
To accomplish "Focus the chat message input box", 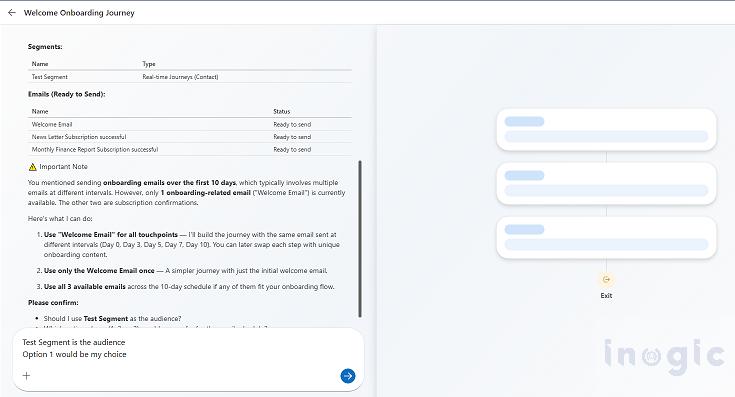I will point(188,359).
